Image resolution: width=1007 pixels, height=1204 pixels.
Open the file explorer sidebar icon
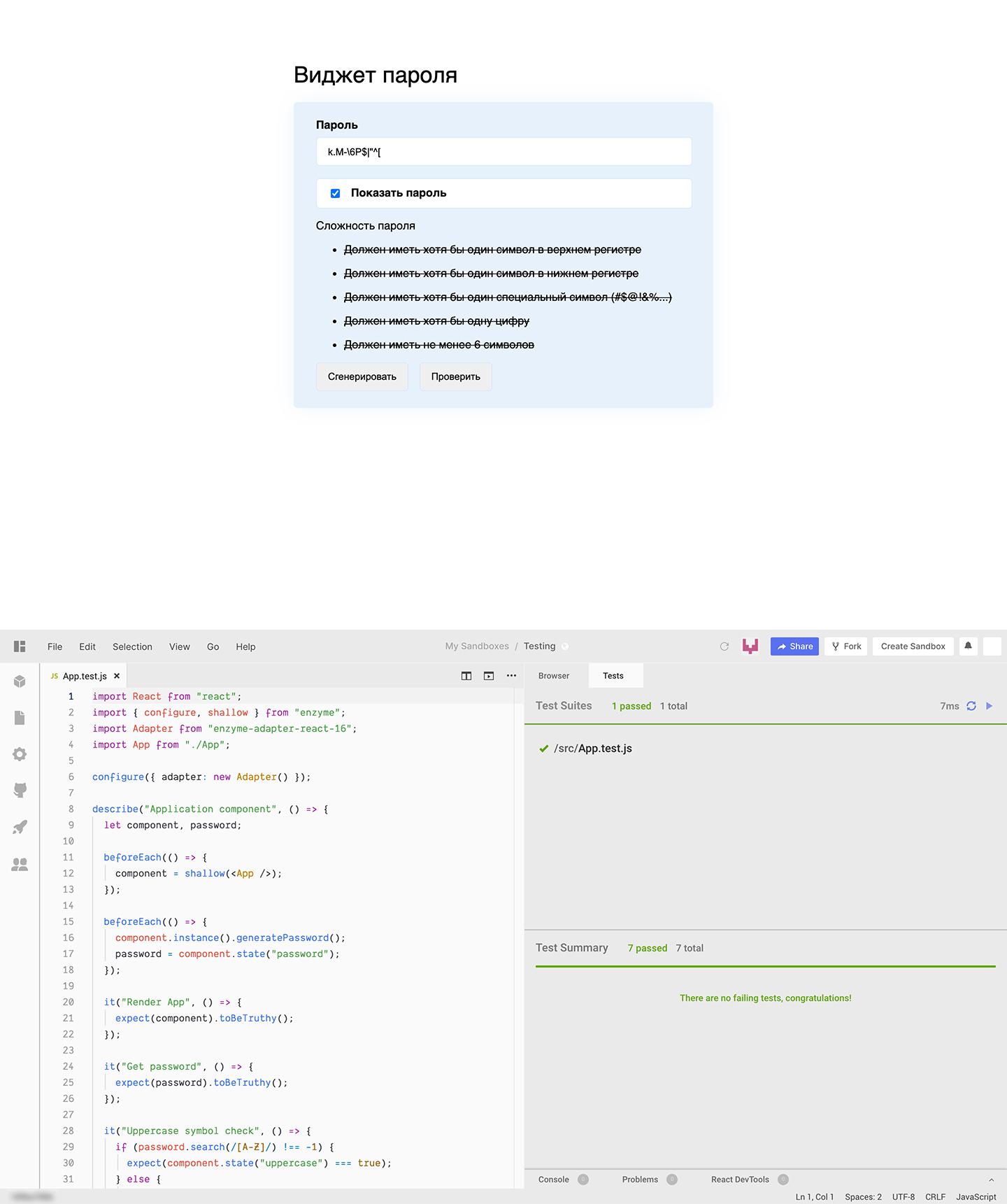pyautogui.click(x=20, y=718)
